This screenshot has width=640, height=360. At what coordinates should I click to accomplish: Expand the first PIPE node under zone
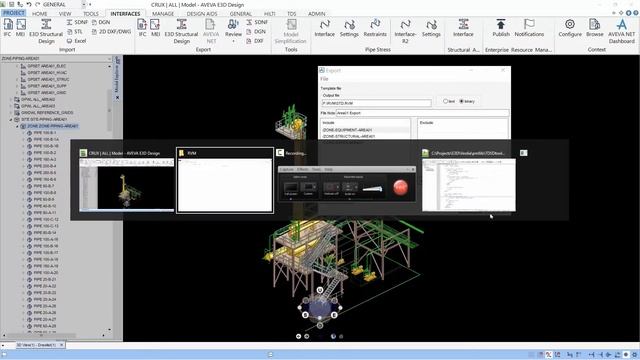tap(23, 133)
